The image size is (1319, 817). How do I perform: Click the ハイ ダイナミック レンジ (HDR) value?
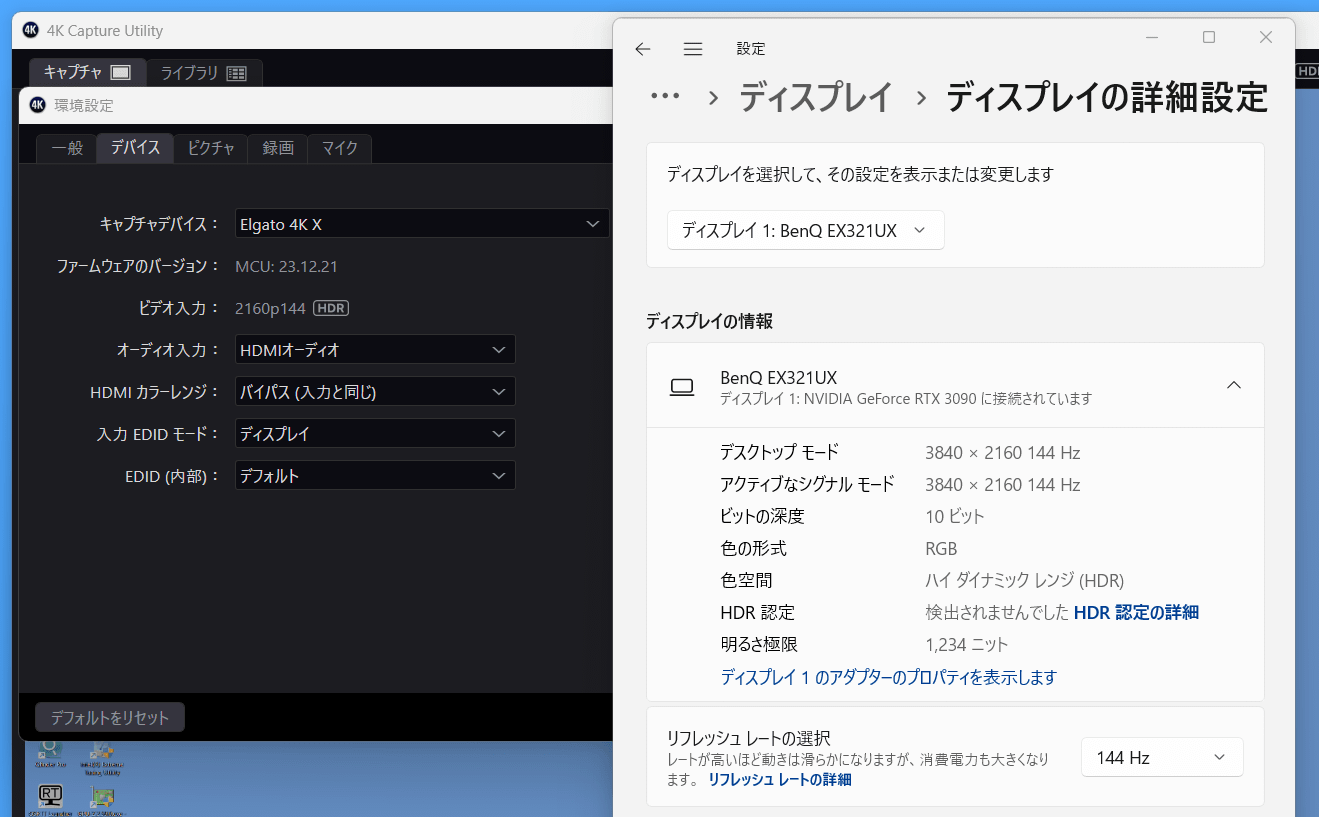(1024, 580)
